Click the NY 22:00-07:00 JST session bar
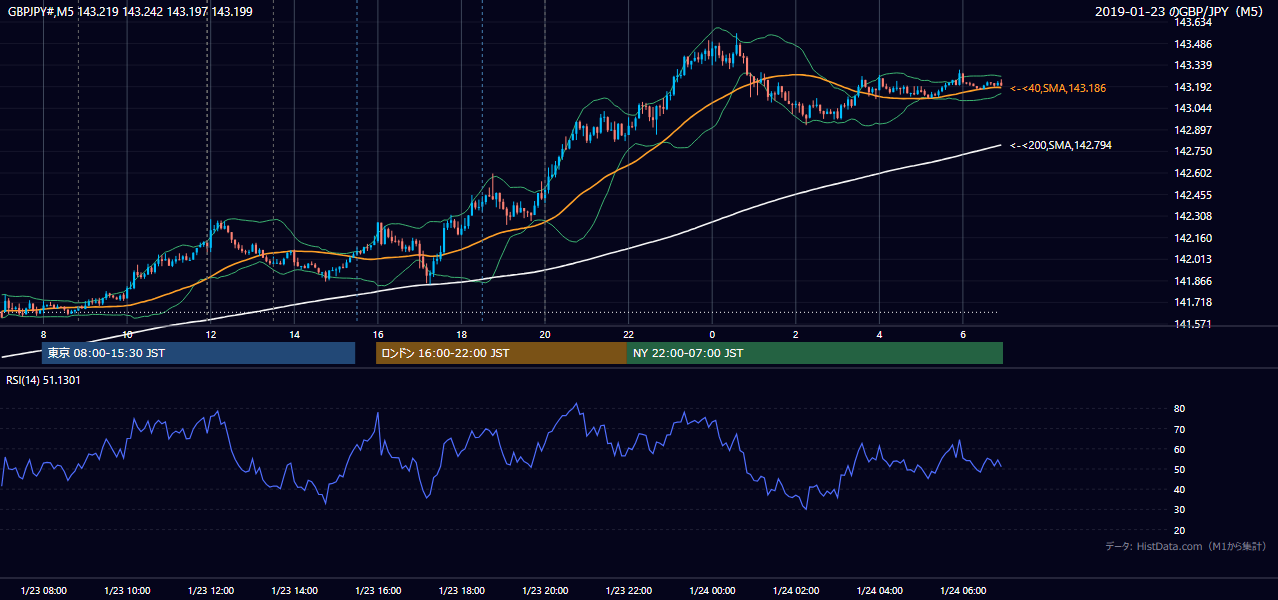The image size is (1278, 600). [x=815, y=353]
